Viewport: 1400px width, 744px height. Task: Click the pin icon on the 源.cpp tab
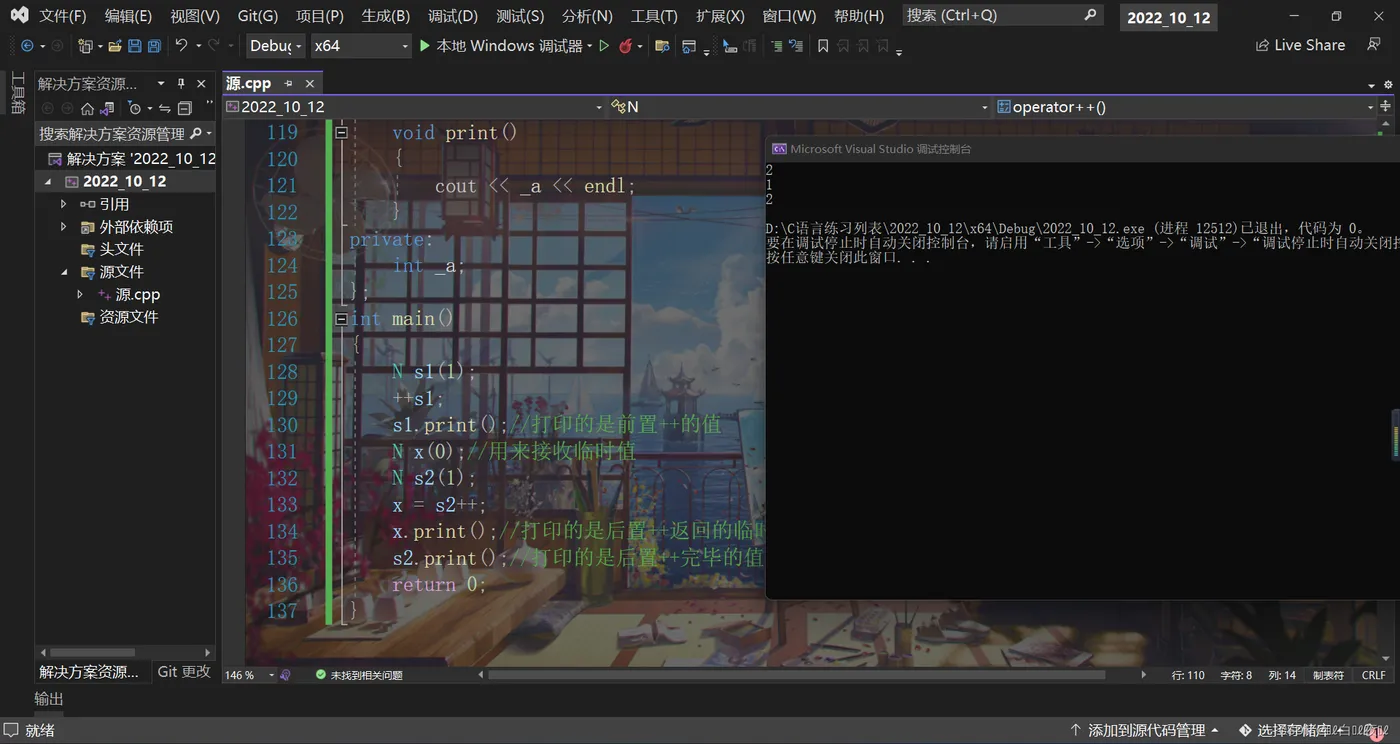tap(289, 84)
